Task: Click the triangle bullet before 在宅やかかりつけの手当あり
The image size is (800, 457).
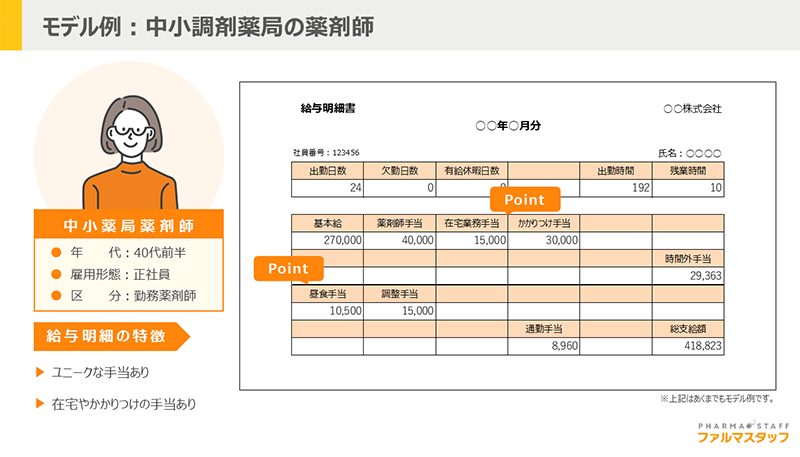Action: pyautogui.click(x=39, y=405)
